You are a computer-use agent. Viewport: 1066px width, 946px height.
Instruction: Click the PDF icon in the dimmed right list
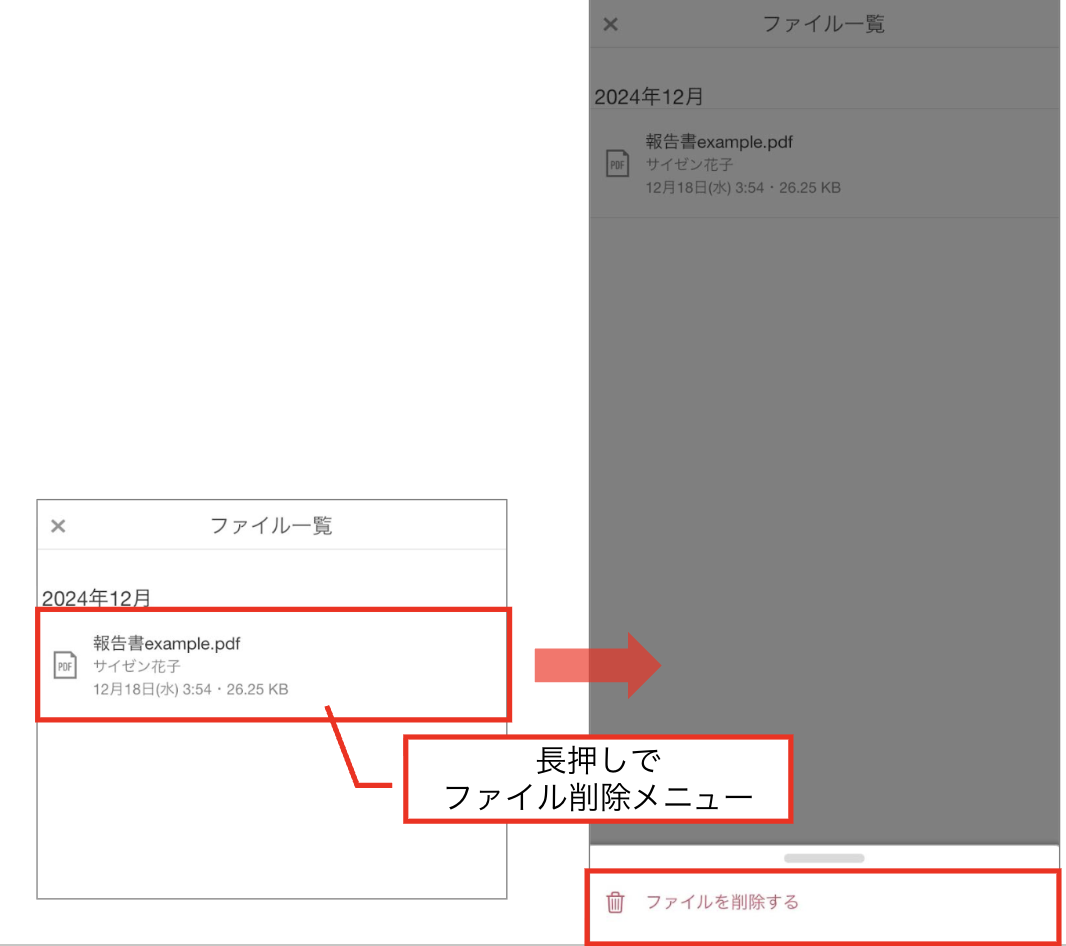[617, 164]
